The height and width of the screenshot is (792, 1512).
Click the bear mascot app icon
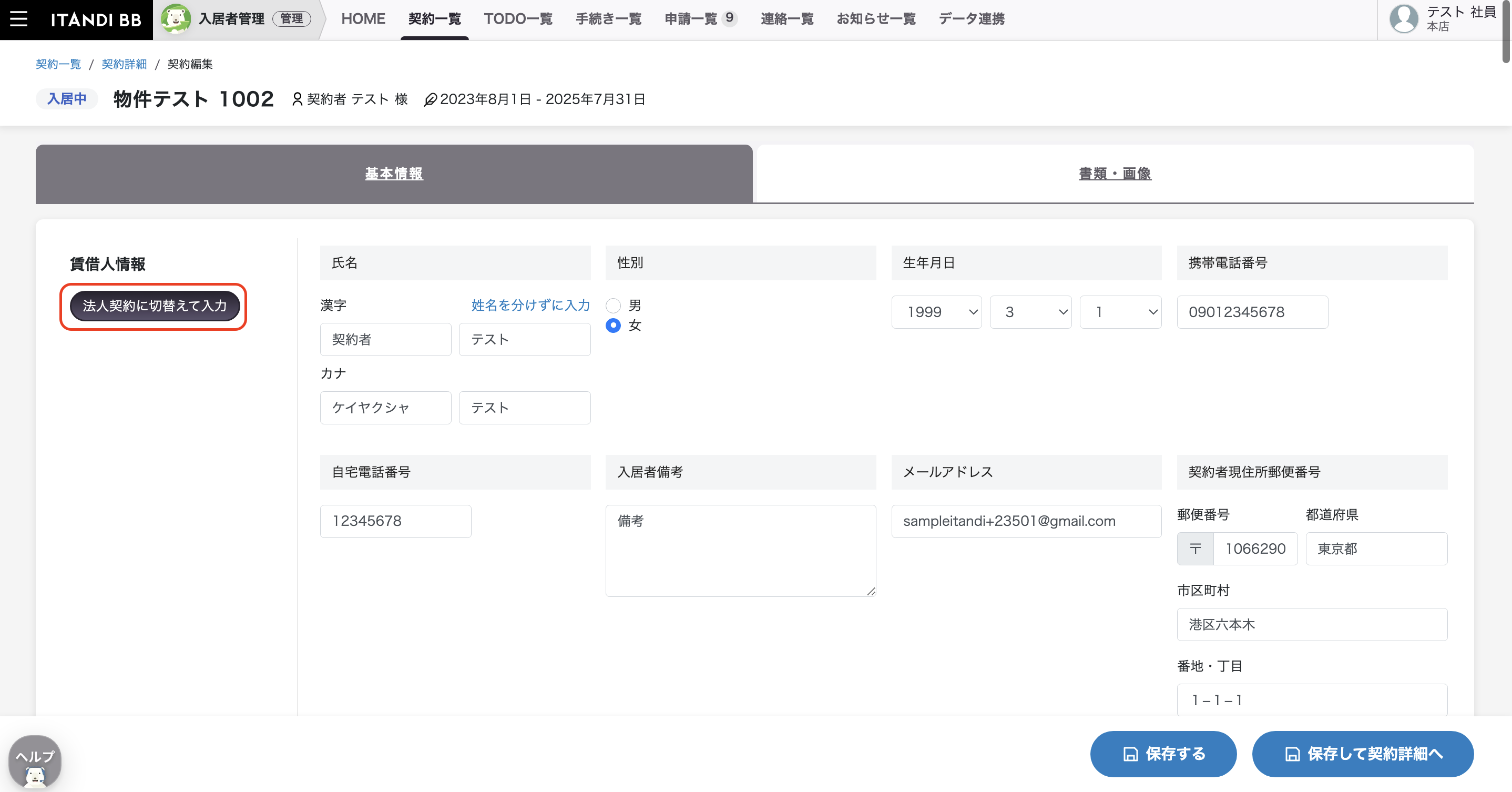[x=176, y=19]
